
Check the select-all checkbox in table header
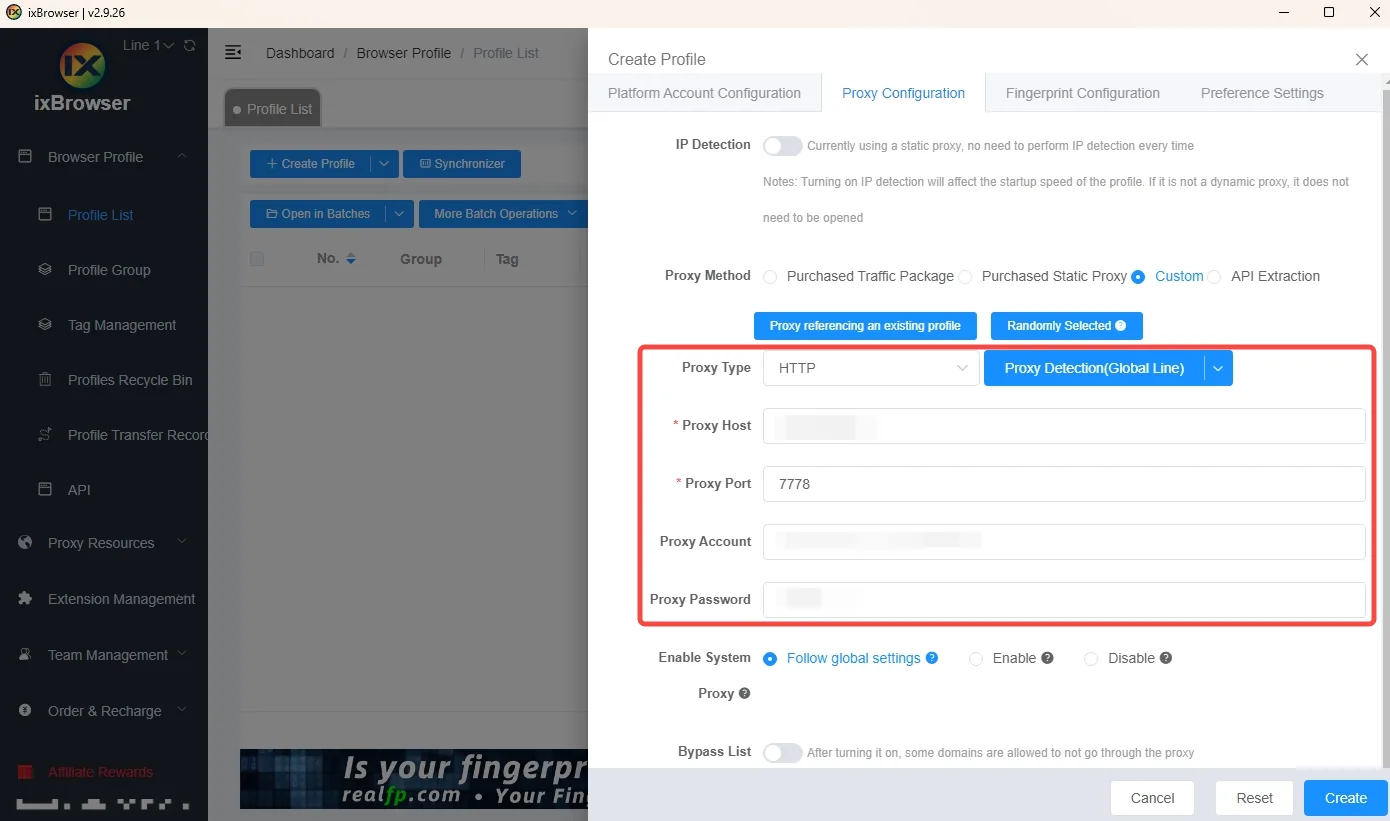tap(257, 259)
